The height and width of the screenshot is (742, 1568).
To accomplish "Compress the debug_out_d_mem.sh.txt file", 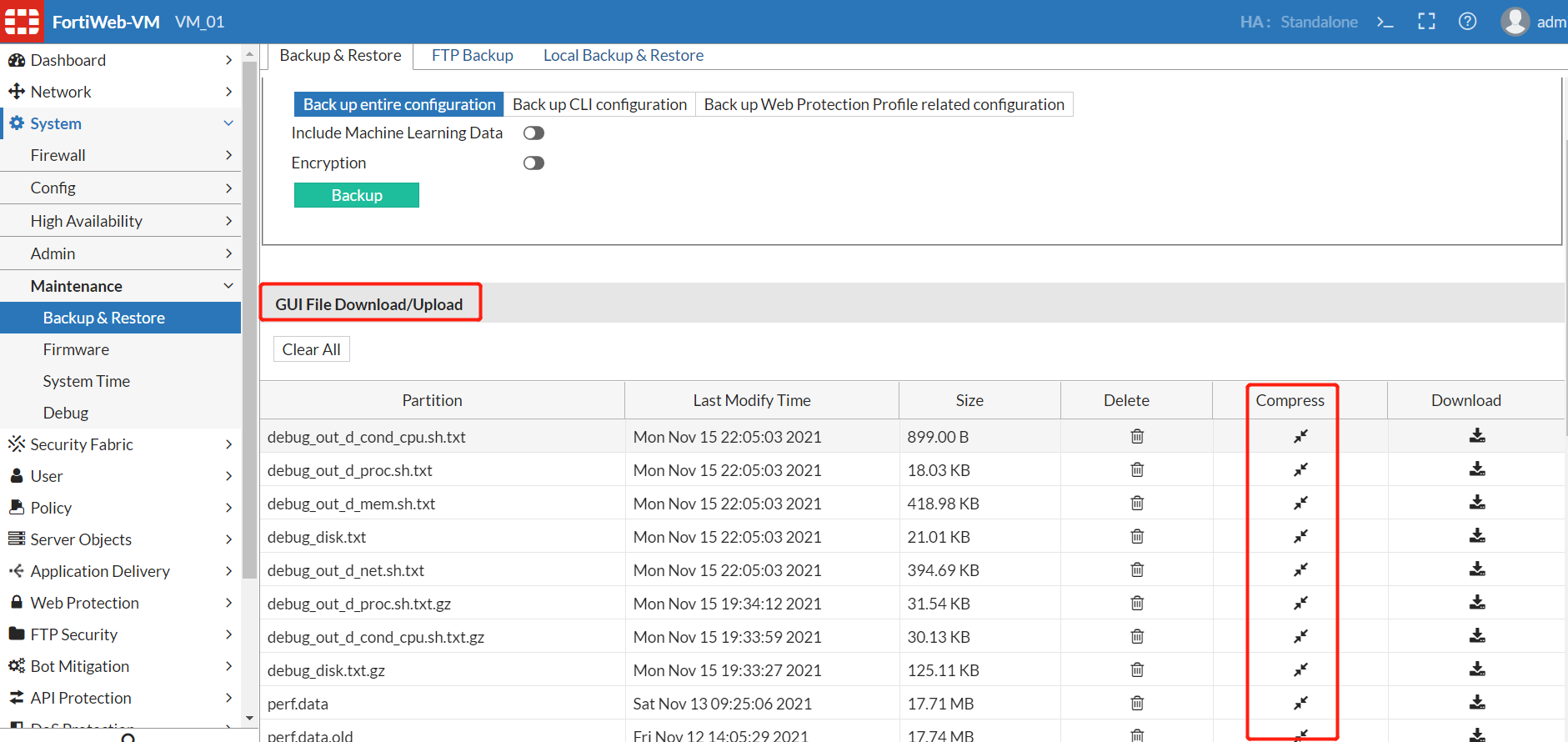I will (x=1300, y=504).
